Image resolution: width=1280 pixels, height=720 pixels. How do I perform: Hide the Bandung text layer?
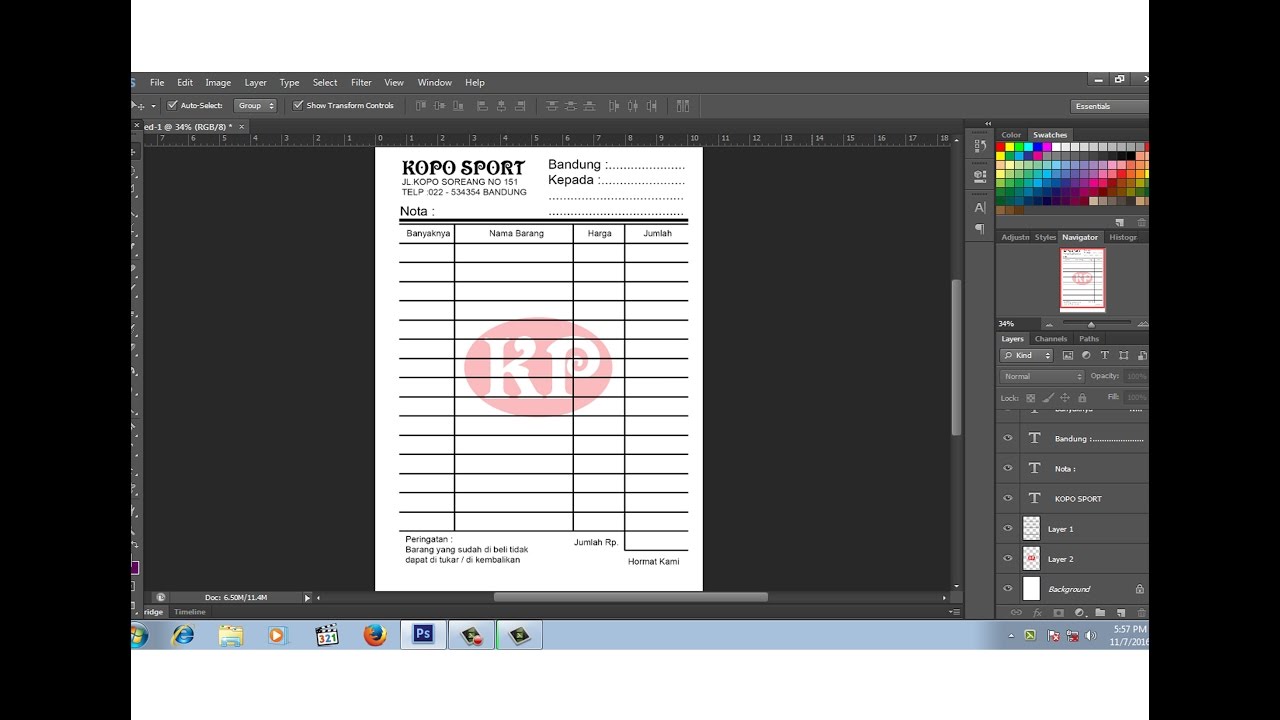tap(1008, 438)
